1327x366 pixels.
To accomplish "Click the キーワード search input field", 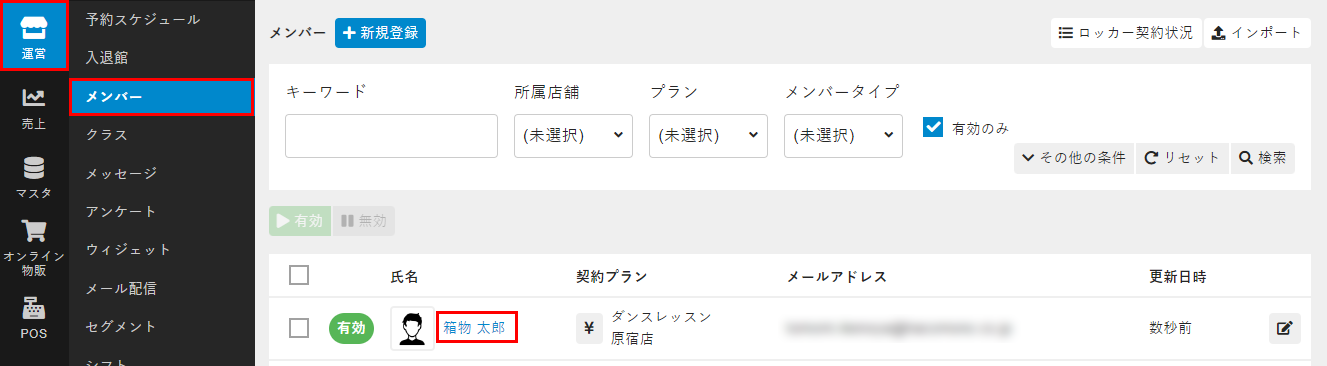I will [x=391, y=136].
